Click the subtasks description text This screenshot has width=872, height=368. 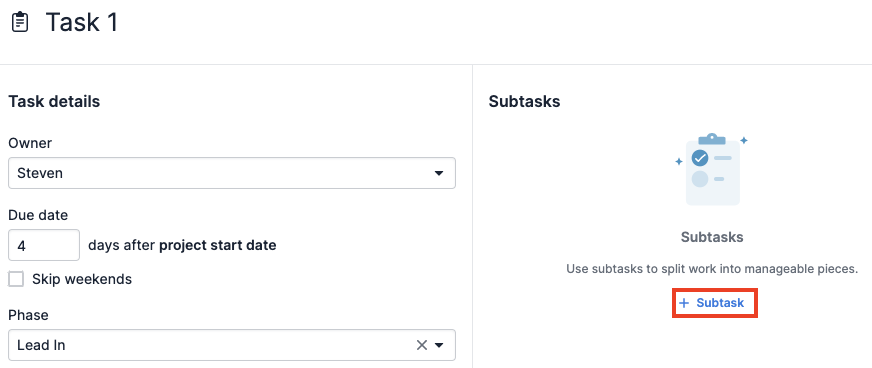point(712,269)
